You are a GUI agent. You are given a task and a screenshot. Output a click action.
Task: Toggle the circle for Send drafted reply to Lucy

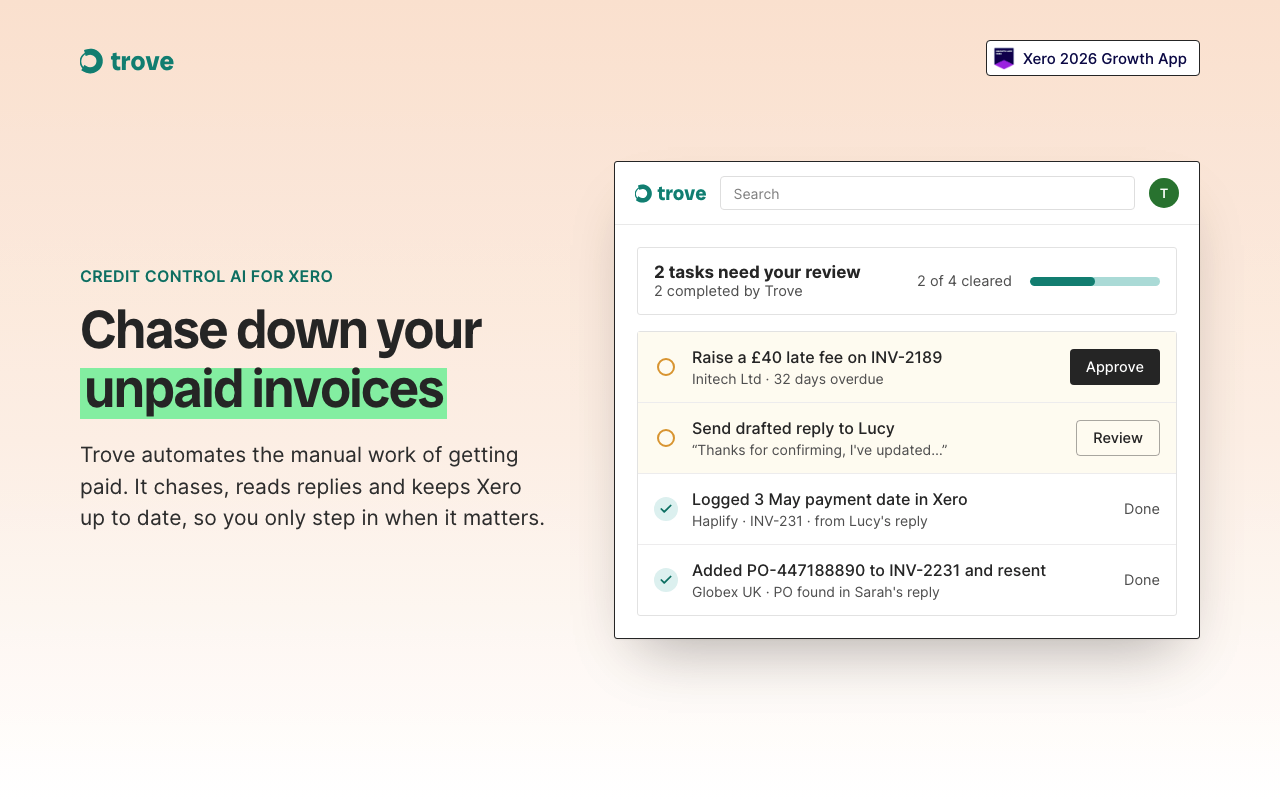coord(666,438)
